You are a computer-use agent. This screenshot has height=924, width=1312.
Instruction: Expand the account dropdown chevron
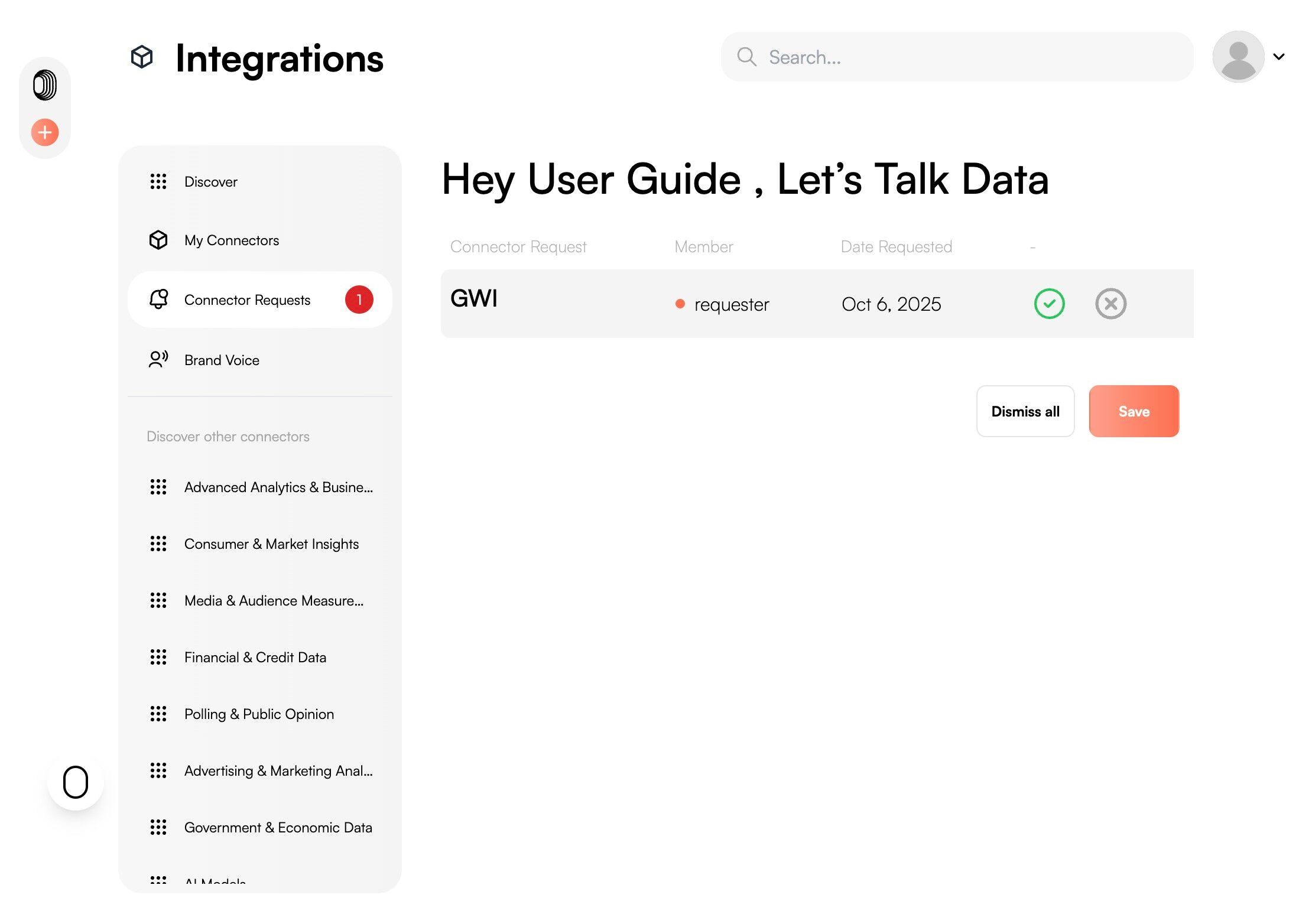[x=1279, y=57]
